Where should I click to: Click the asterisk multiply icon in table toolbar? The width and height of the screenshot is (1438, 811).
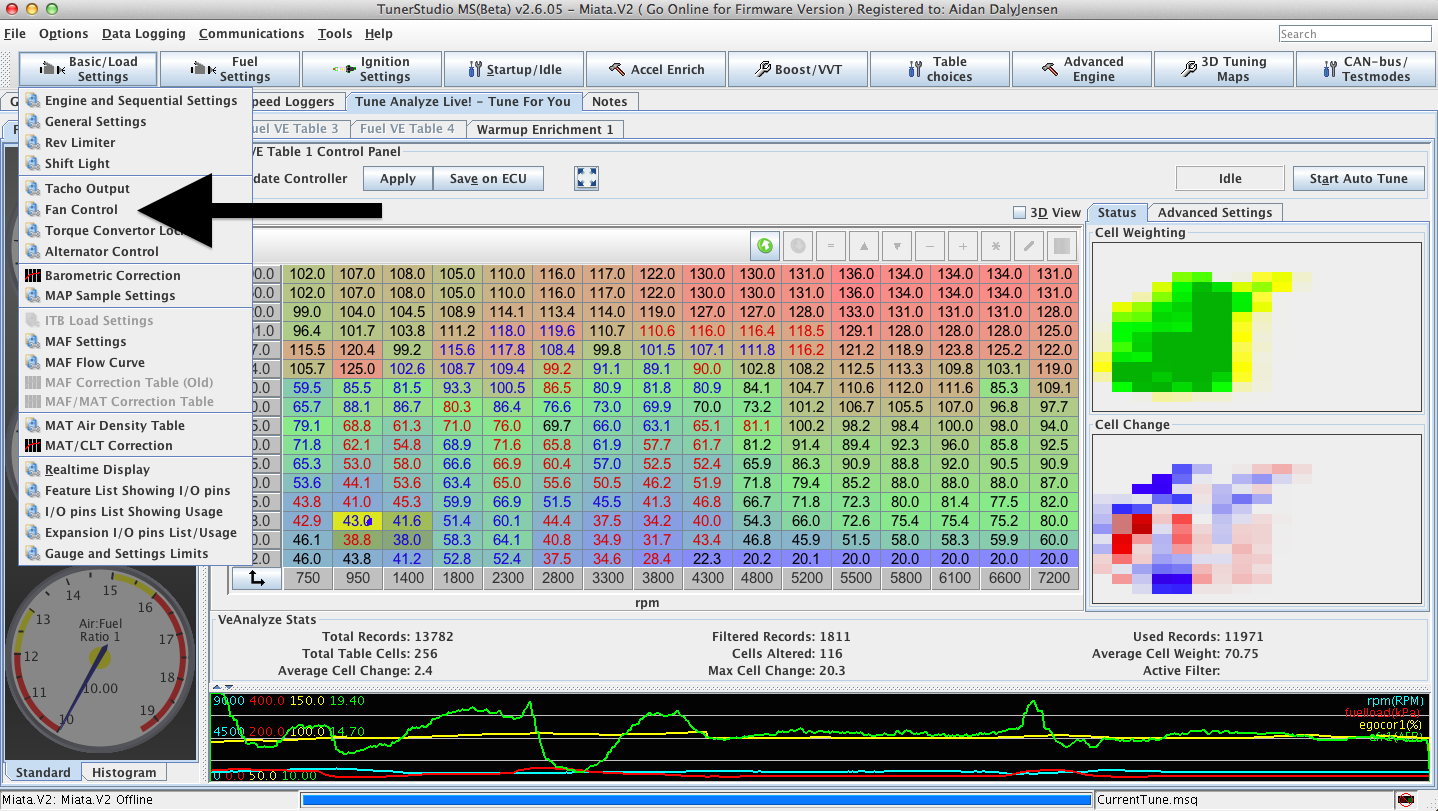point(996,246)
